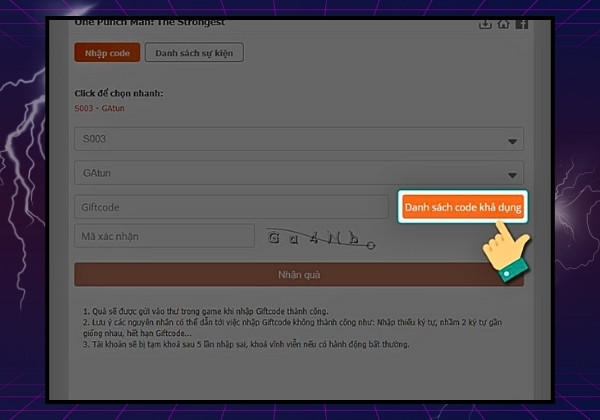600x420 pixels.
Task: Refresh the captcha image
Action: click(321, 239)
